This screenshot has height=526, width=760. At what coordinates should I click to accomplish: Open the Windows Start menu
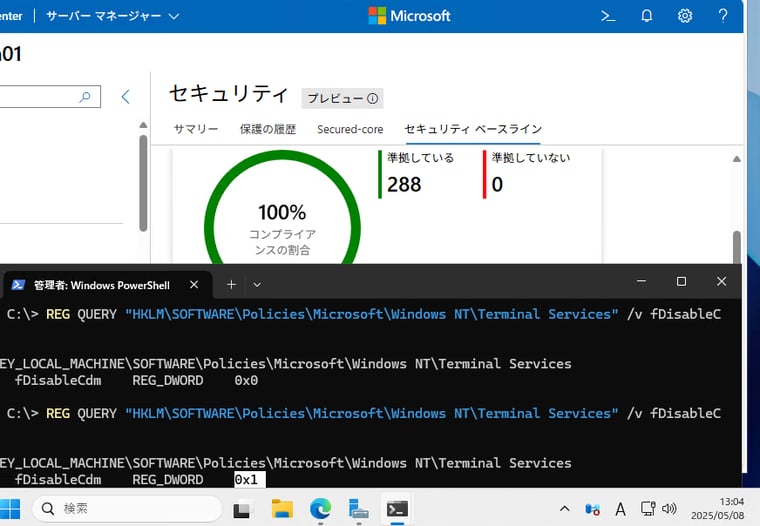[x=10, y=509]
